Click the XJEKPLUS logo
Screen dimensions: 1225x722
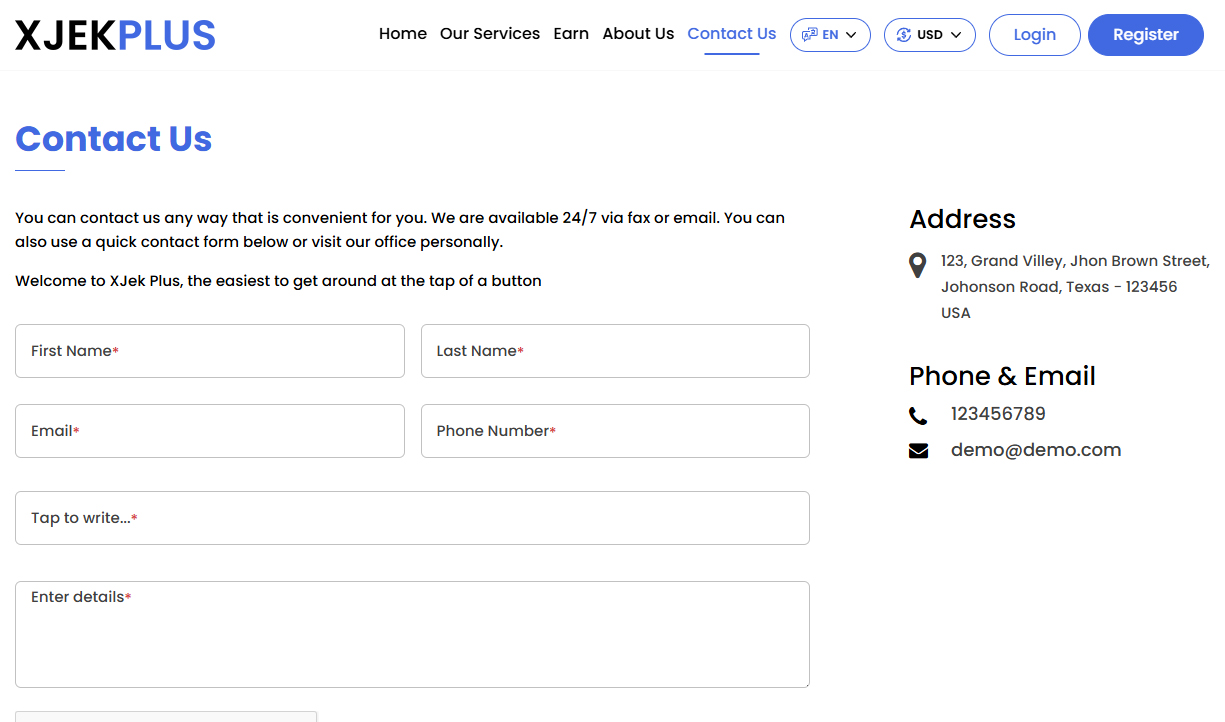pyautogui.click(x=114, y=34)
